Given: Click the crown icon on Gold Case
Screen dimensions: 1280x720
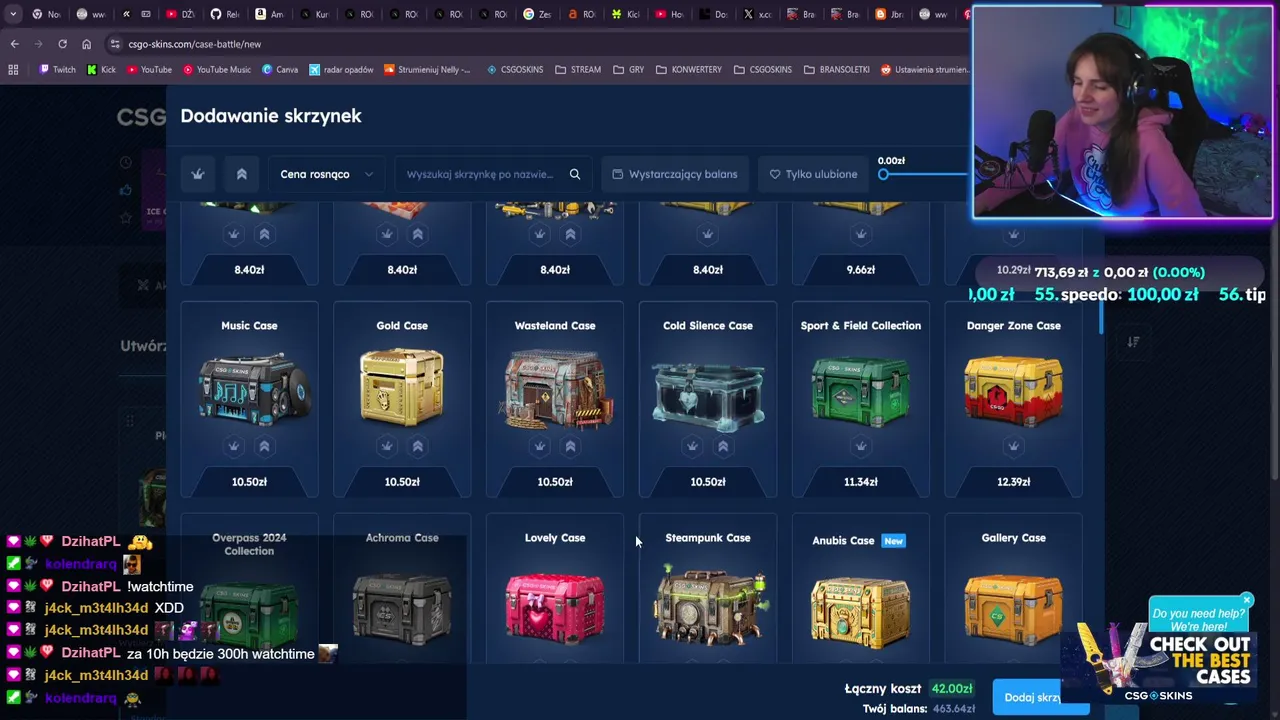Looking at the screenshot, I should [386, 446].
